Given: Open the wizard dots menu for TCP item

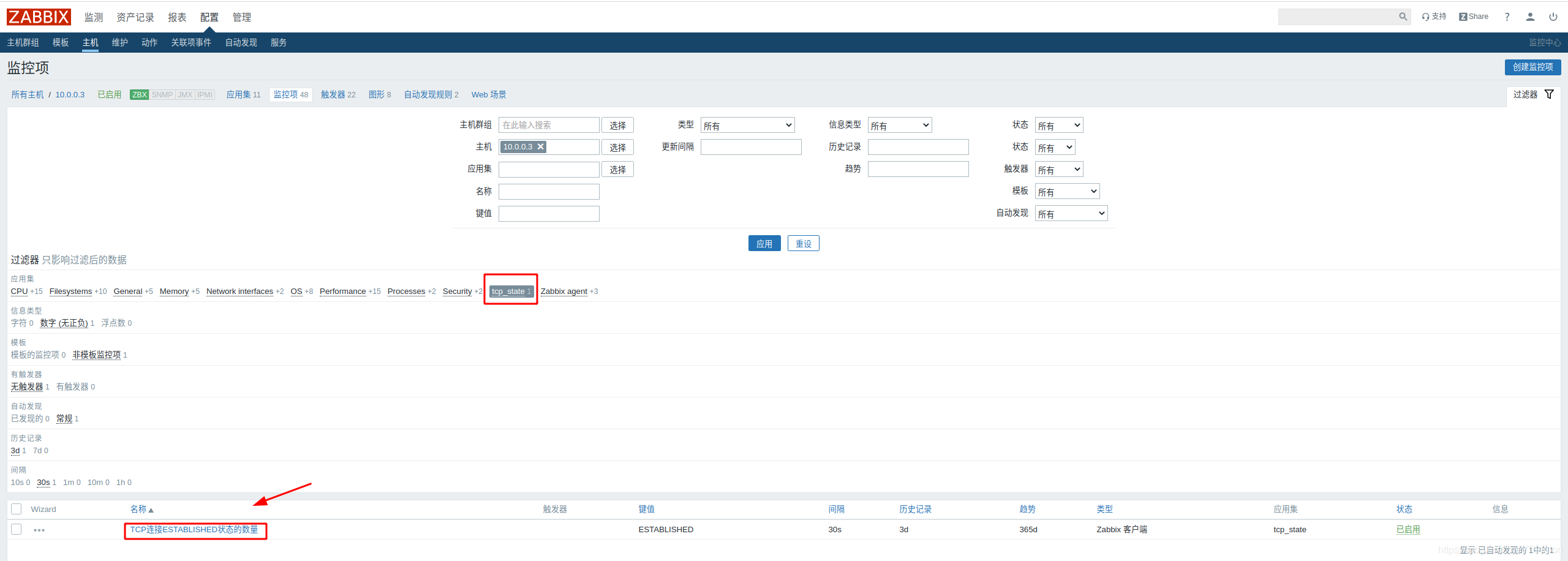Looking at the screenshot, I should coord(39,530).
